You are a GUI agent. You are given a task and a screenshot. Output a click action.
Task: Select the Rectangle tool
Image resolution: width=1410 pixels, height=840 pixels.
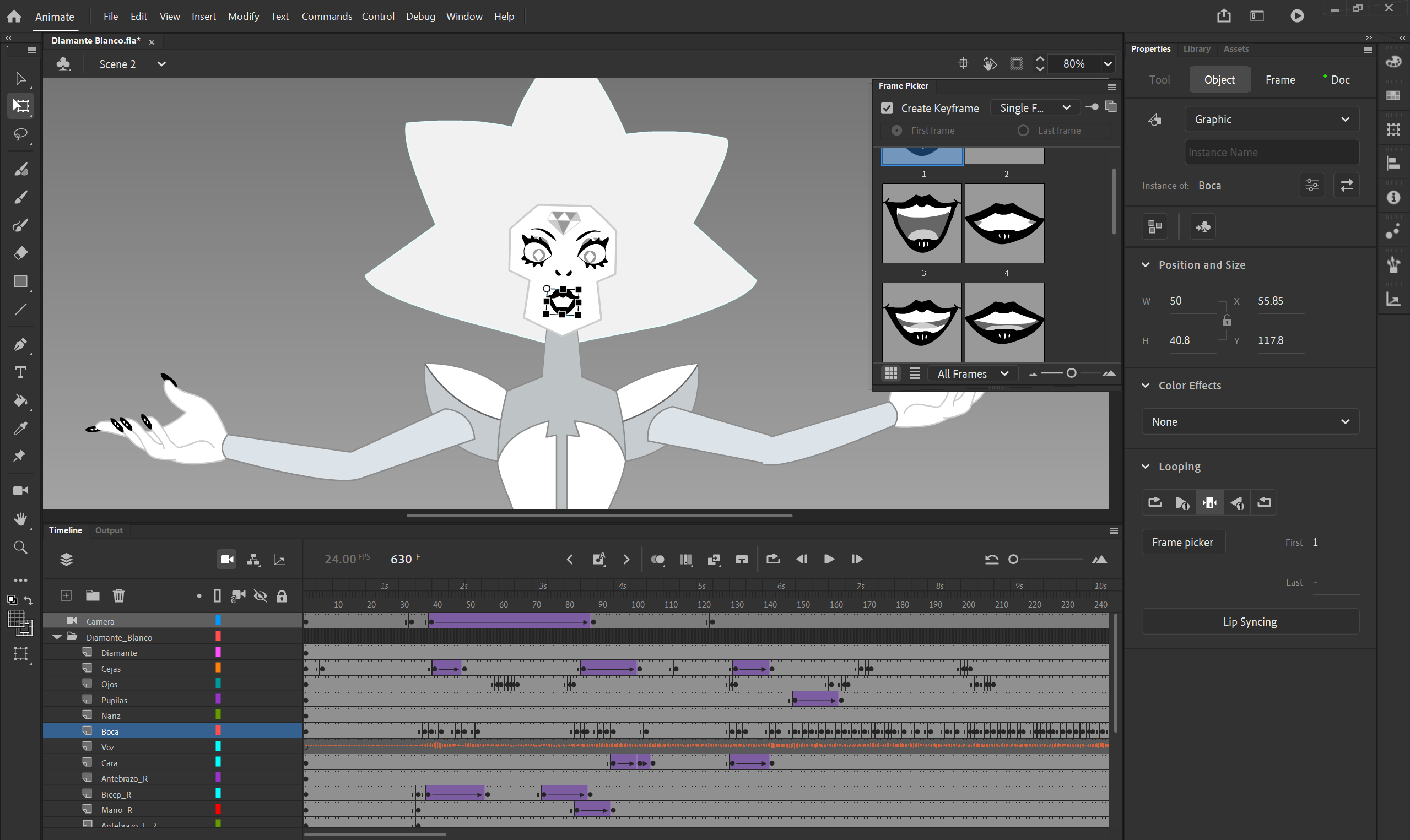coord(20,281)
